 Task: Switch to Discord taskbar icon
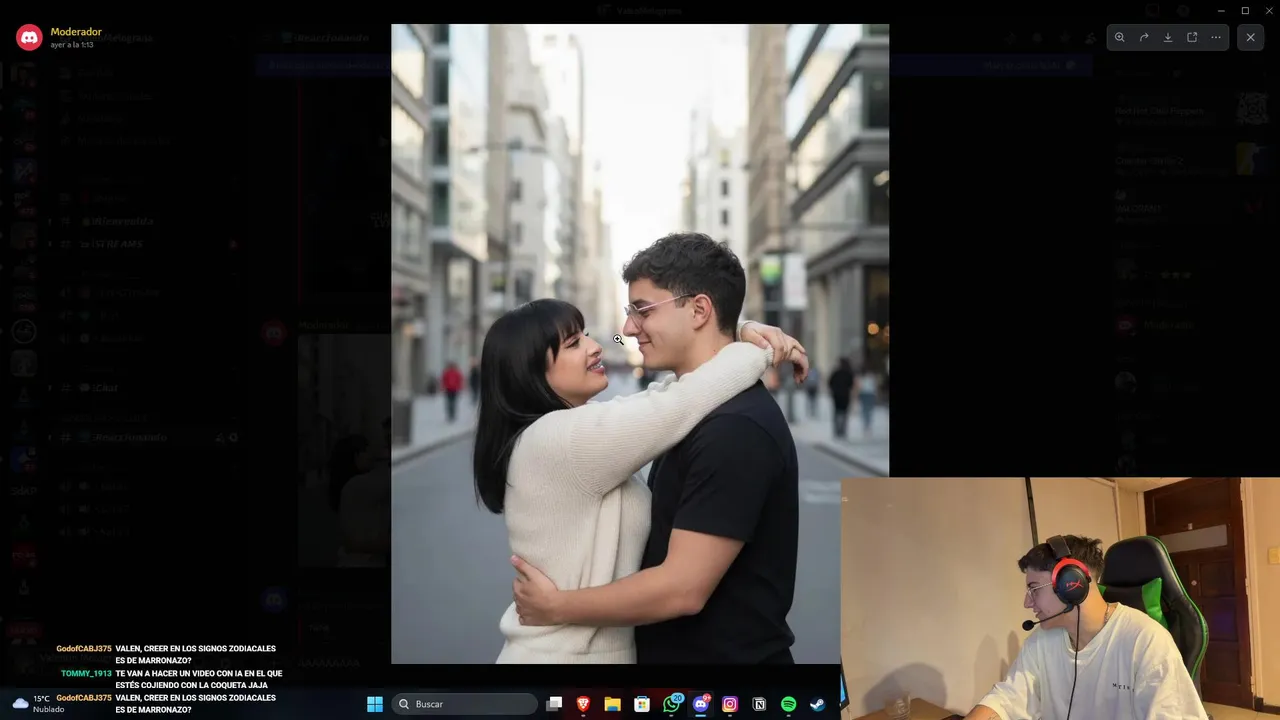point(701,704)
